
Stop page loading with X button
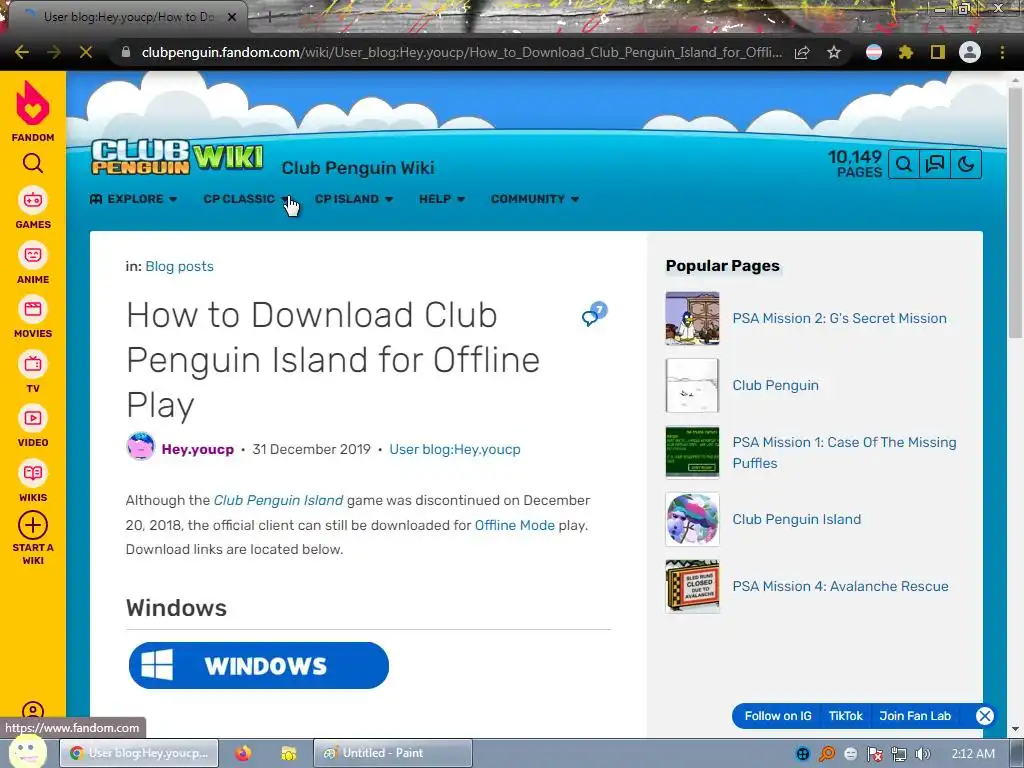tap(86, 52)
